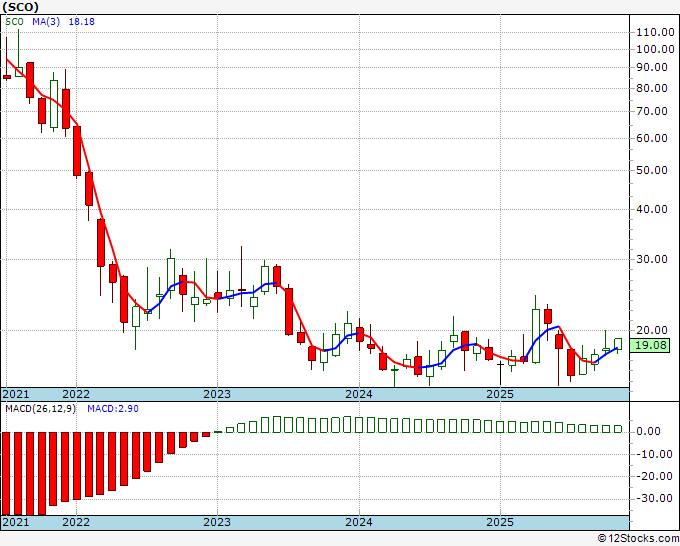This screenshot has height=546, width=680.
Task: Open the 12Stocks.com copyright link
Action: 638,539
